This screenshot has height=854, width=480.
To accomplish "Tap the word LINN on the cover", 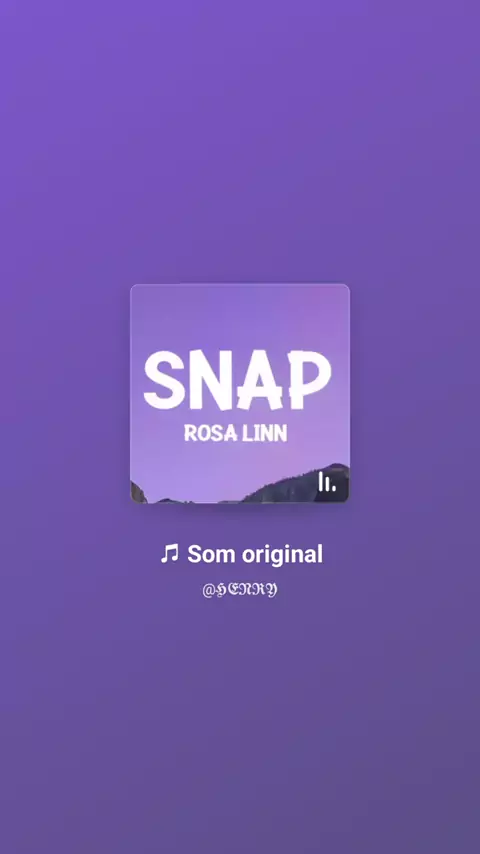I will click(264, 433).
